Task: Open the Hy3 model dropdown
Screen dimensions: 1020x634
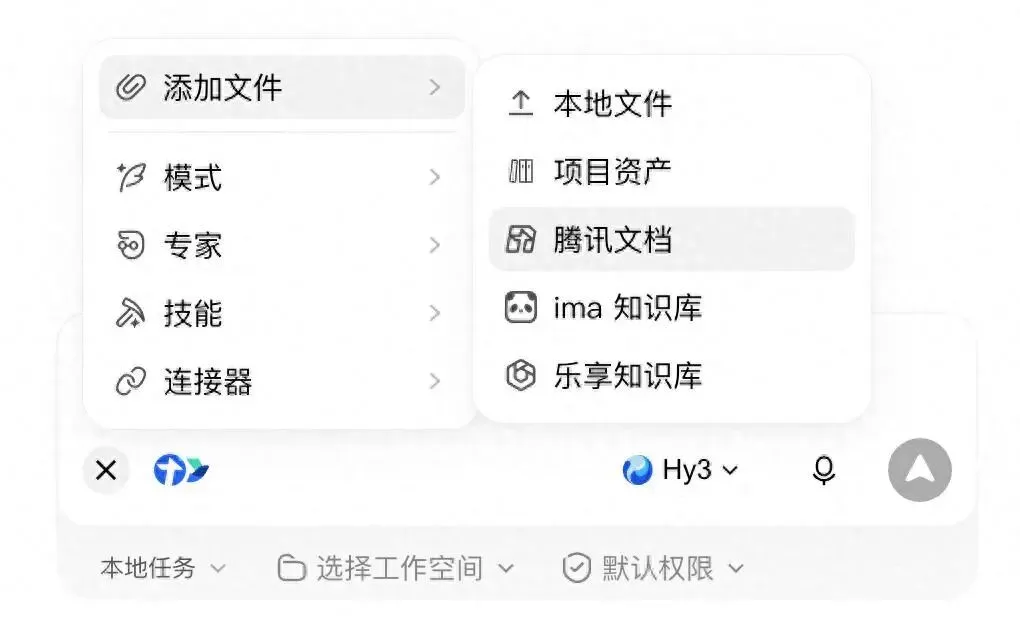Action: [680, 470]
